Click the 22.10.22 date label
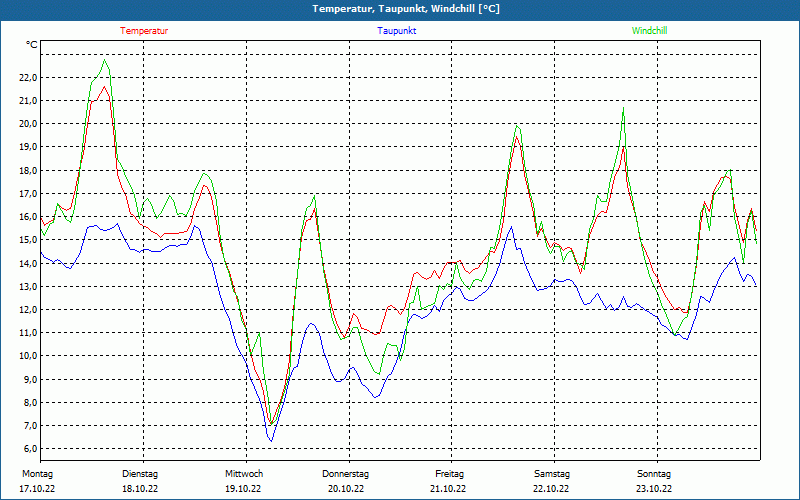Image resolution: width=800 pixels, height=500 pixels. coord(551,489)
